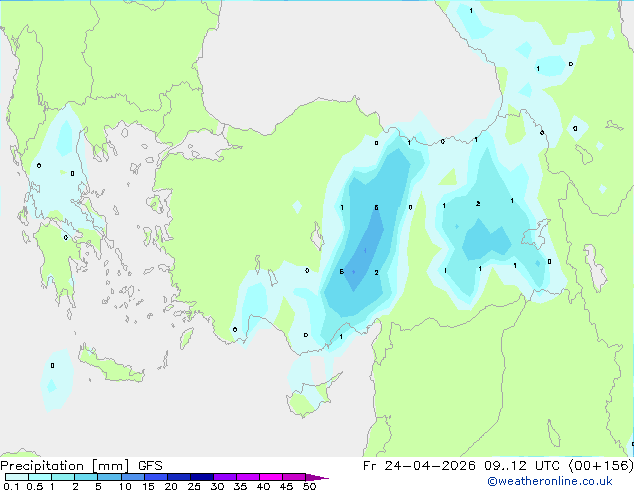Click the legend value label '35'
The image size is (634, 490).
click(240, 486)
